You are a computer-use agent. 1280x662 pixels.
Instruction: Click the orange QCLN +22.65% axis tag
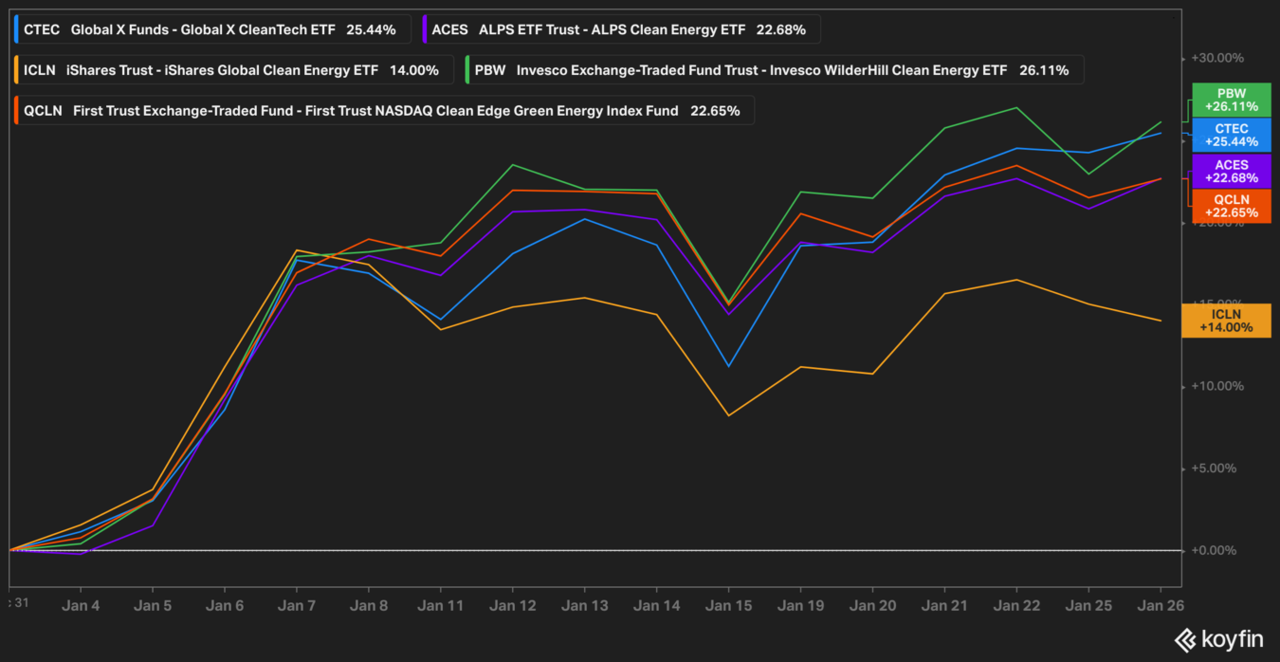(1231, 205)
